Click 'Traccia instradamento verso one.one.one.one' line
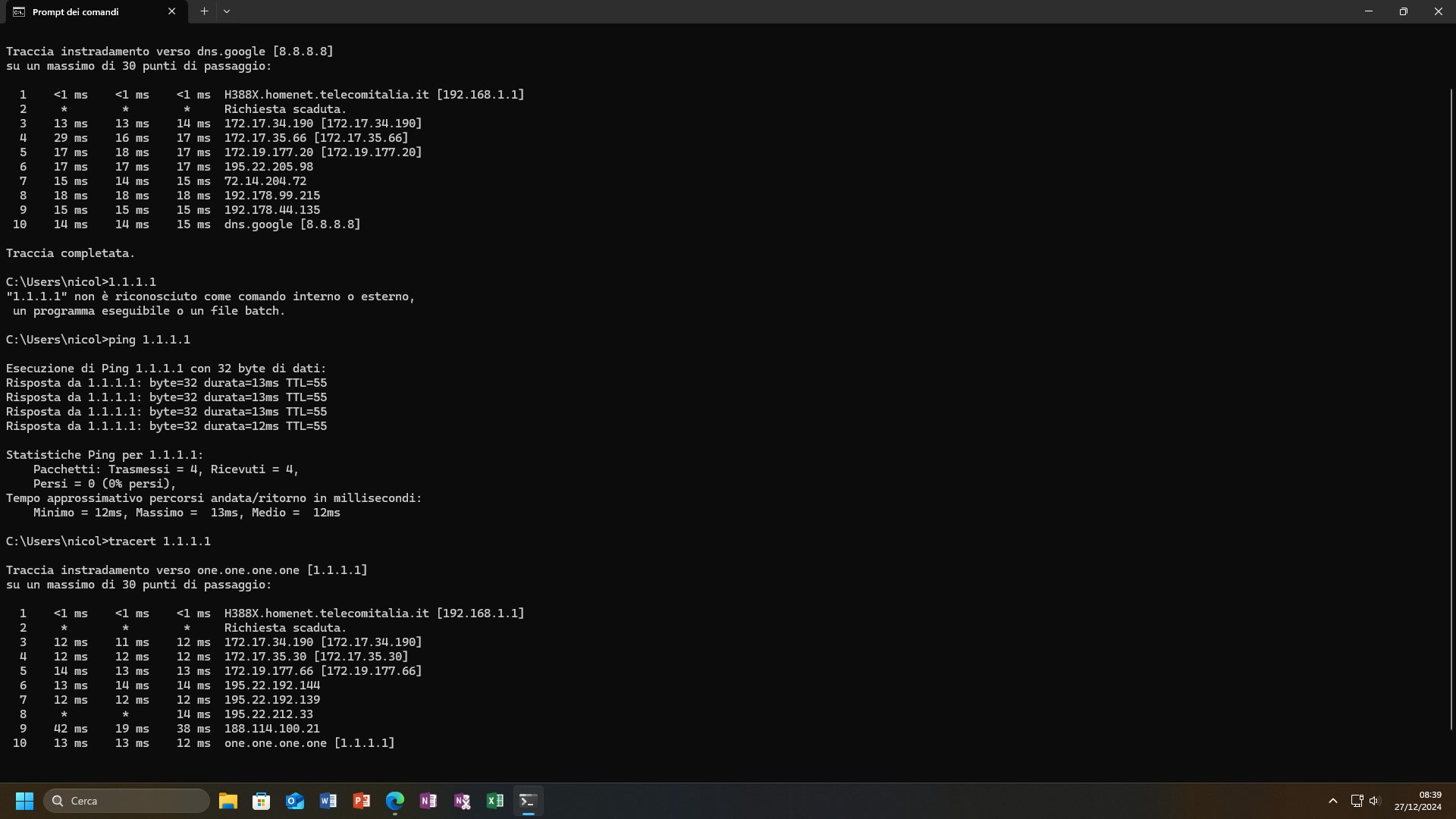The height and width of the screenshot is (819, 1456). coord(187,570)
